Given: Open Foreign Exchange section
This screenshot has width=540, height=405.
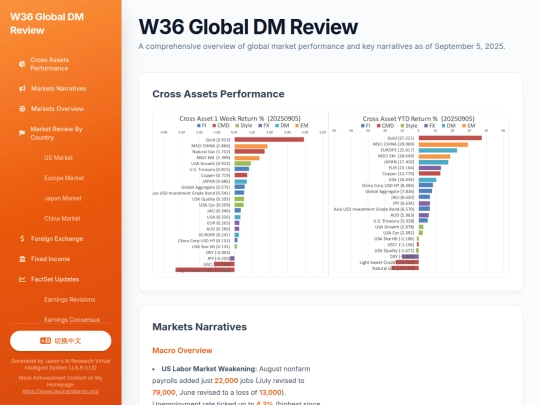Looking at the screenshot, I should [57, 239].
